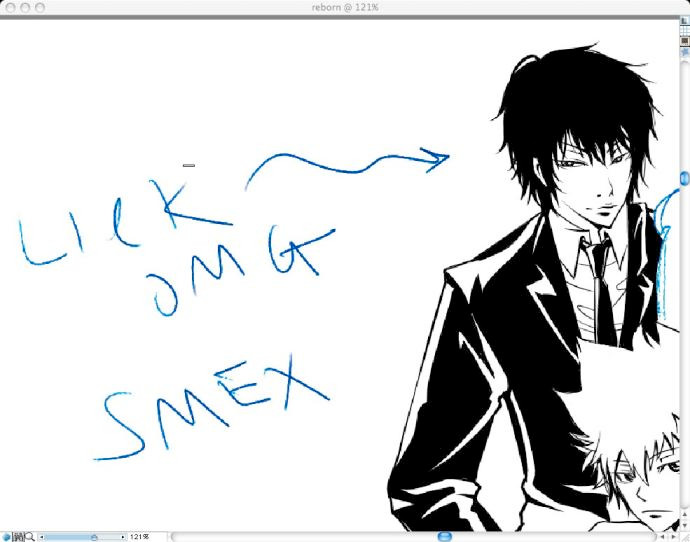Screen dimensions: 690x542
Task: Click the 'reborn @ 121%' window title
Action: coord(345,7)
